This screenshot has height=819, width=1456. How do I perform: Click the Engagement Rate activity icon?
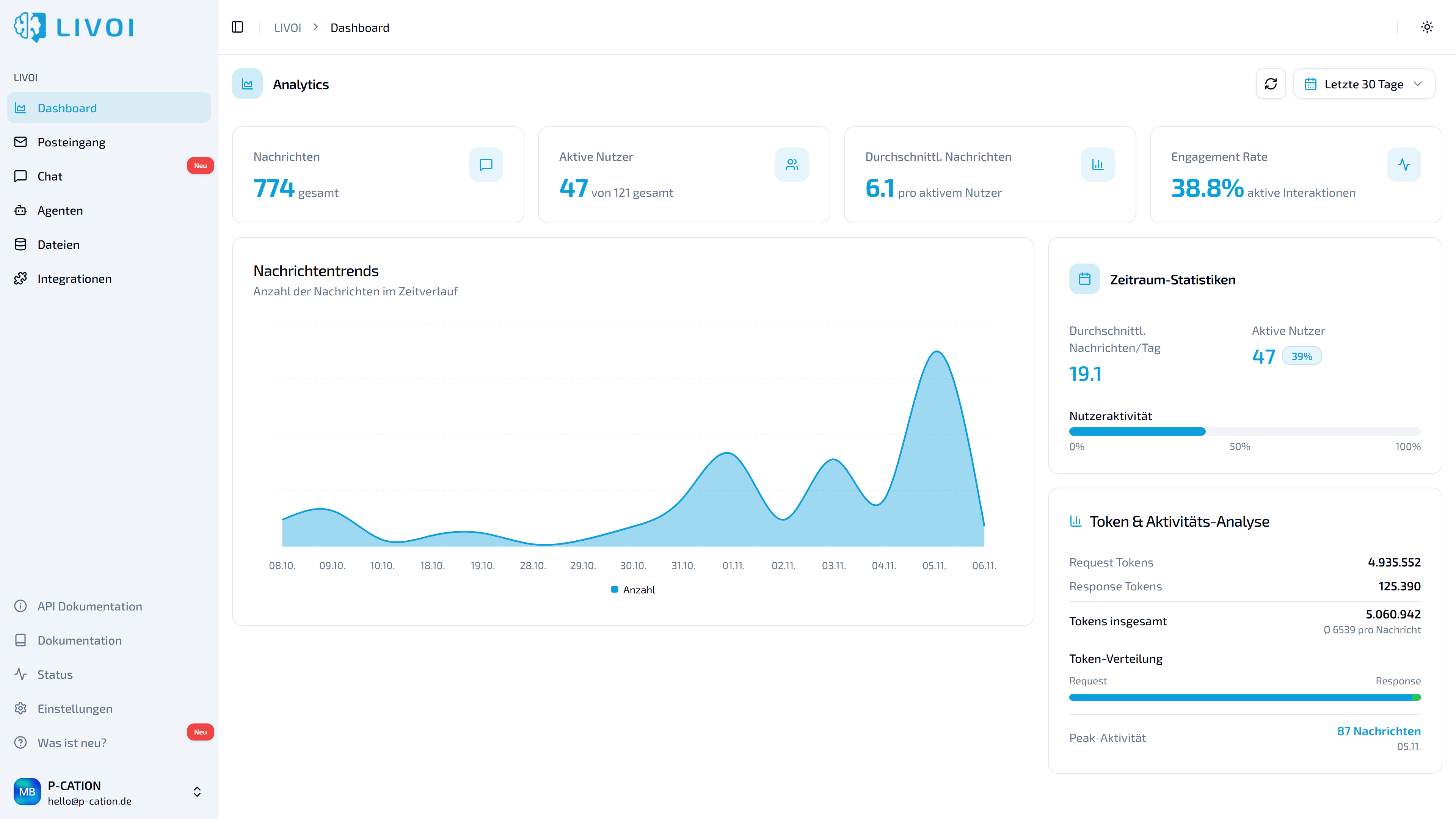coord(1404,165)
